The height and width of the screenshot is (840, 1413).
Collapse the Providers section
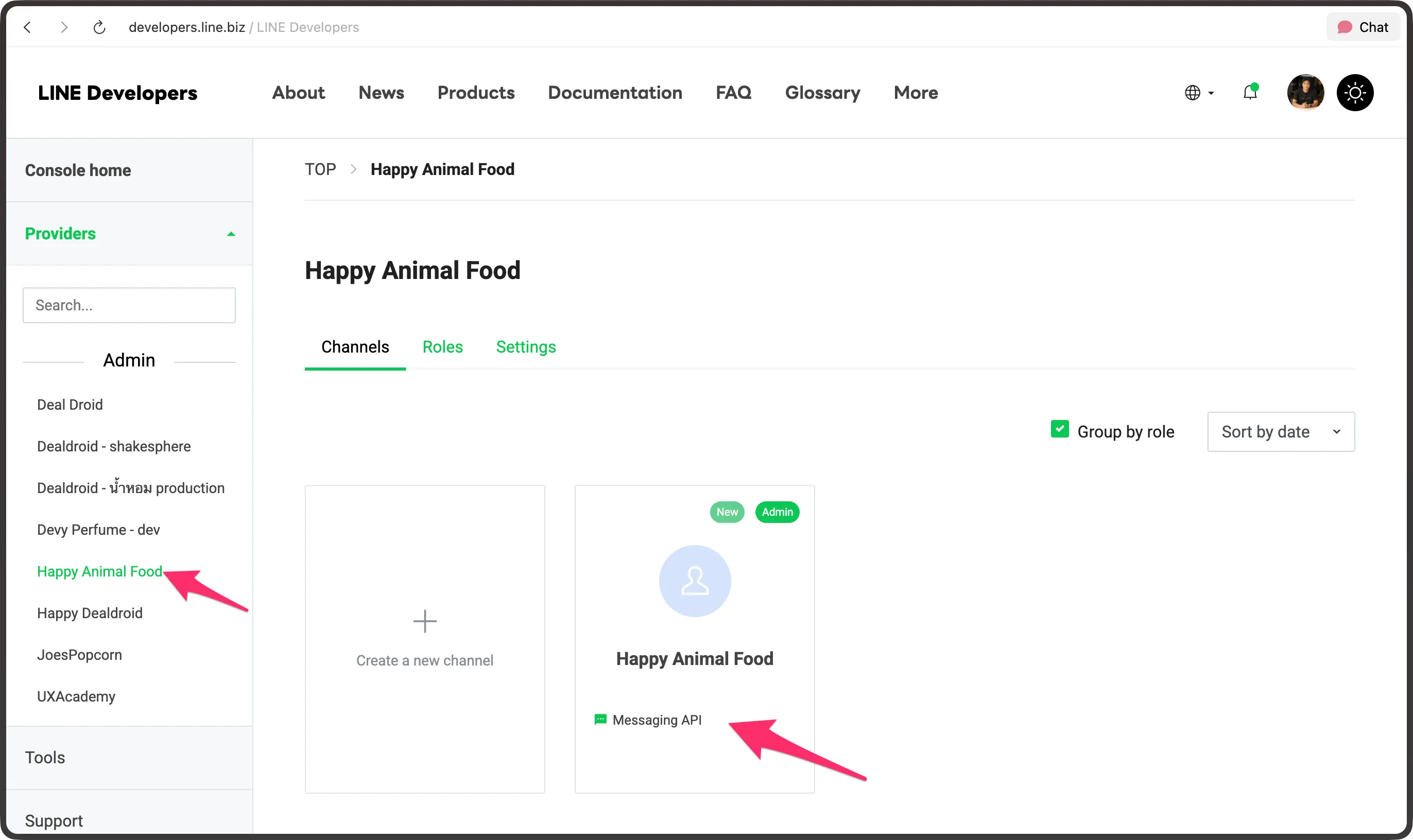(x=230, y=233)
